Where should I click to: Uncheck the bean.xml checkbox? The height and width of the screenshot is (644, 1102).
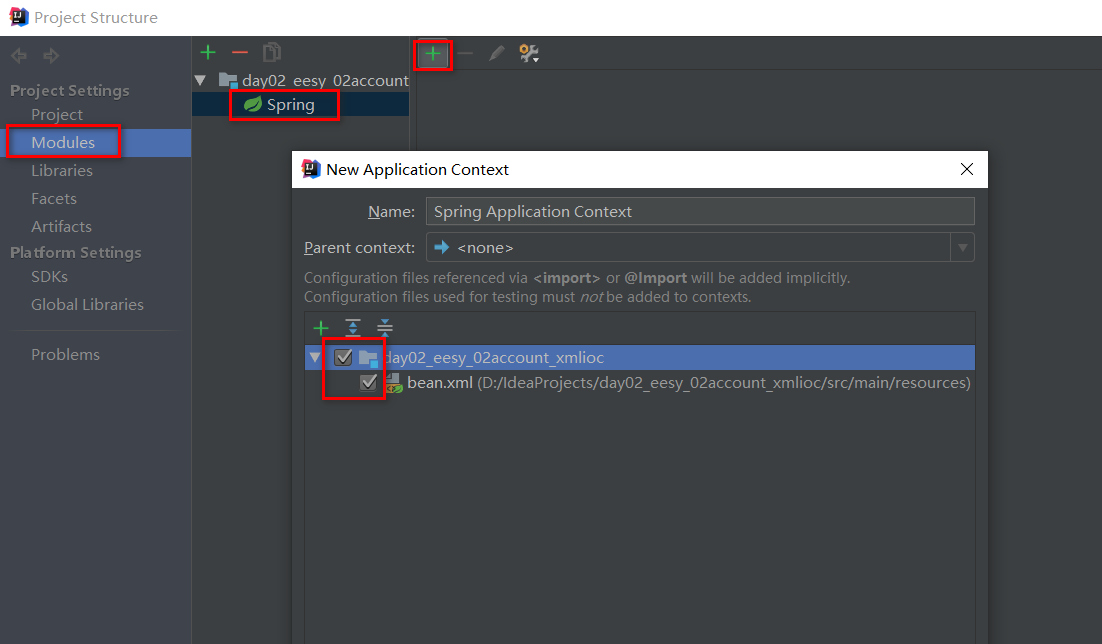tap(368, 382)
